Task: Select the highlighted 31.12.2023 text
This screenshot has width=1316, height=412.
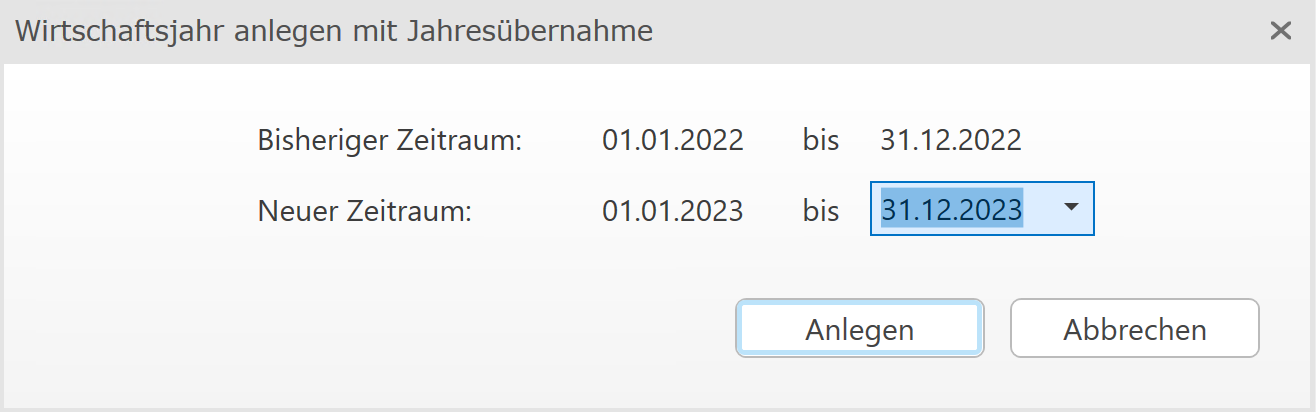Action: [x=951, y=209]
